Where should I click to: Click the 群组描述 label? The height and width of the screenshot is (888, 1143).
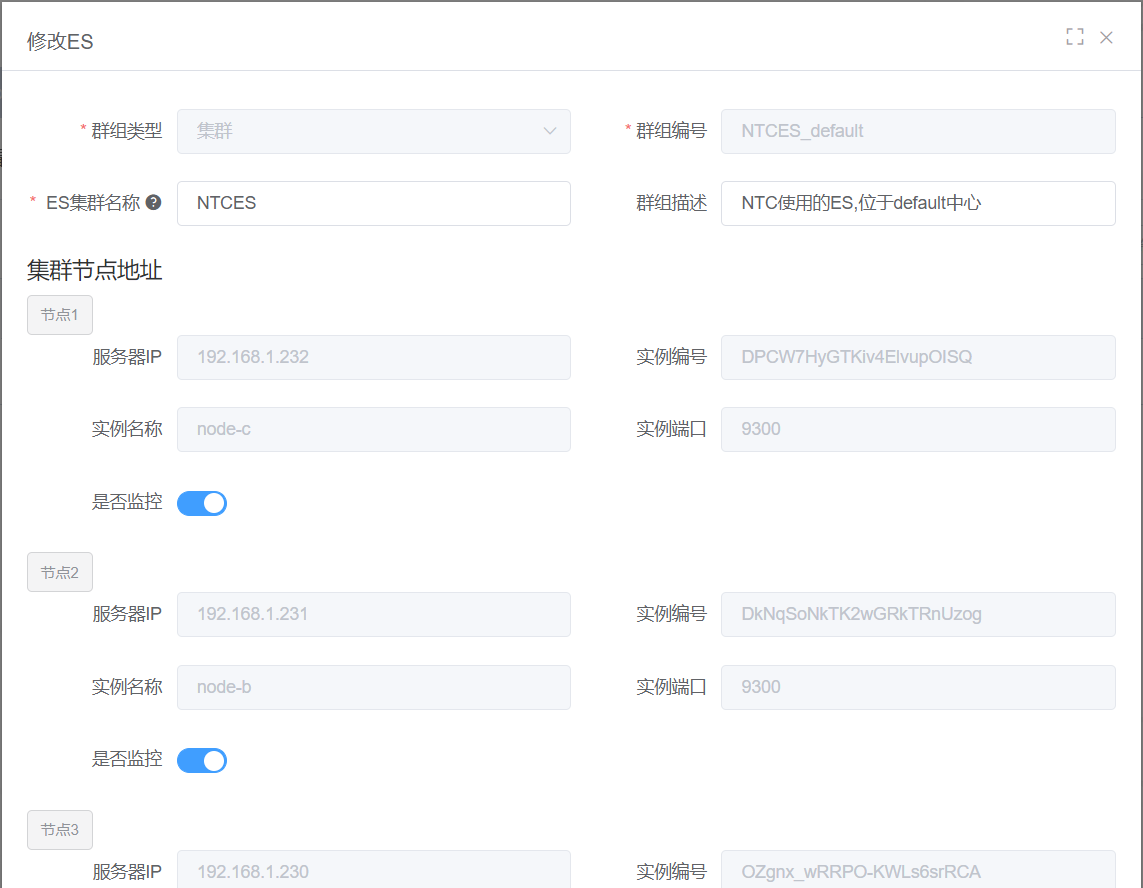pyautogui.click(x=671, y=203)
